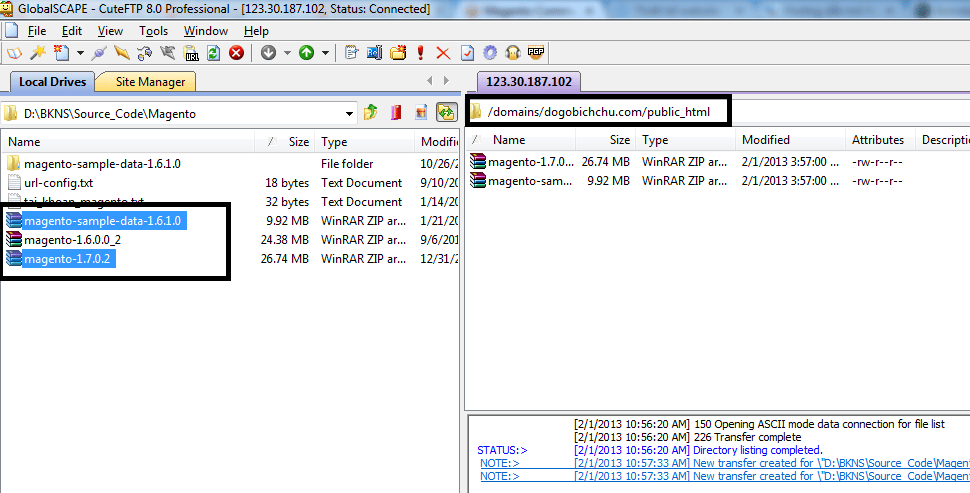Click the red X Delete icon
The height and width of the screenshot is (493, 970).
click(x=443, y=53)
